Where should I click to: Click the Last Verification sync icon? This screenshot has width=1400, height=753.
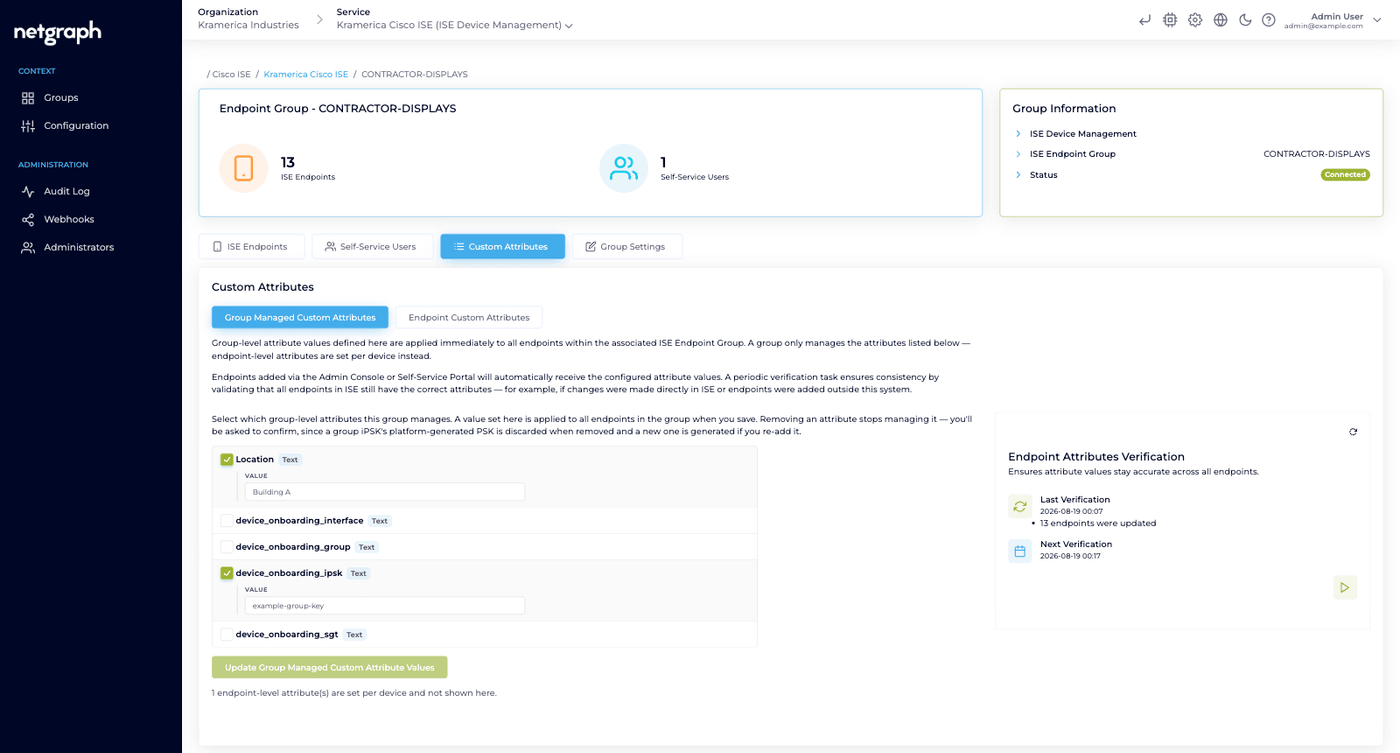point(1020,506)
